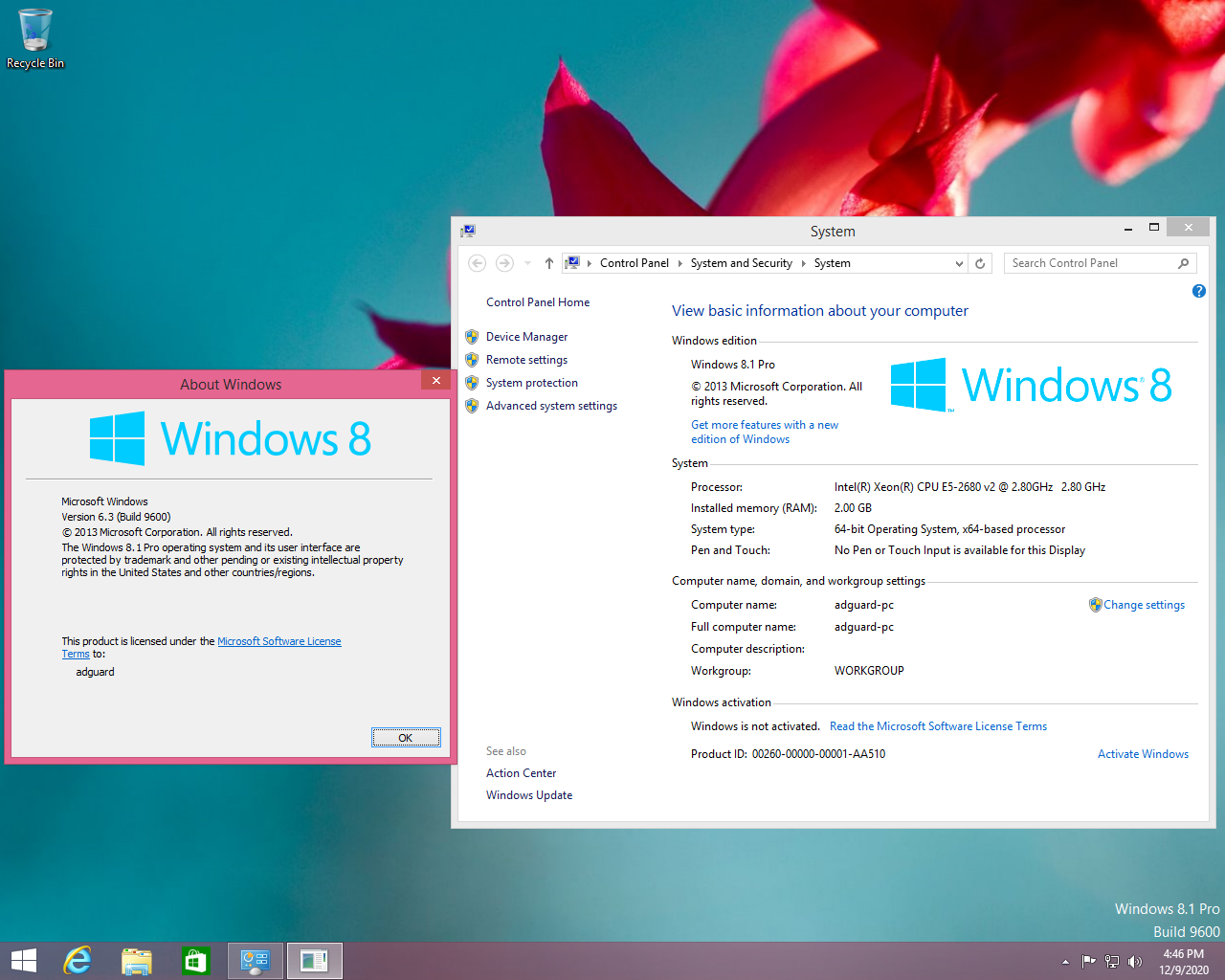
Task: Open File Explorer from the taskbar
Action: [x=137, y=961]
